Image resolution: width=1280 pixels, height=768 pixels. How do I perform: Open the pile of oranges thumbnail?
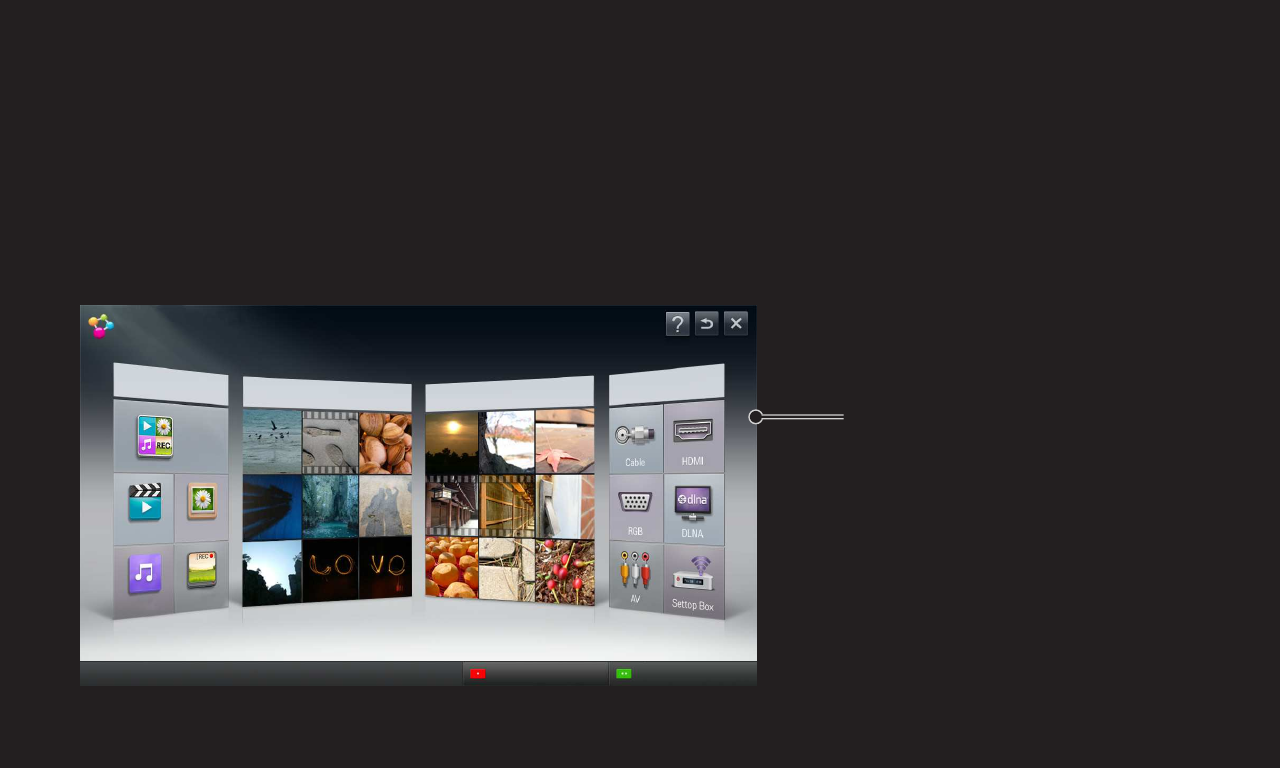tap(451, 567)
